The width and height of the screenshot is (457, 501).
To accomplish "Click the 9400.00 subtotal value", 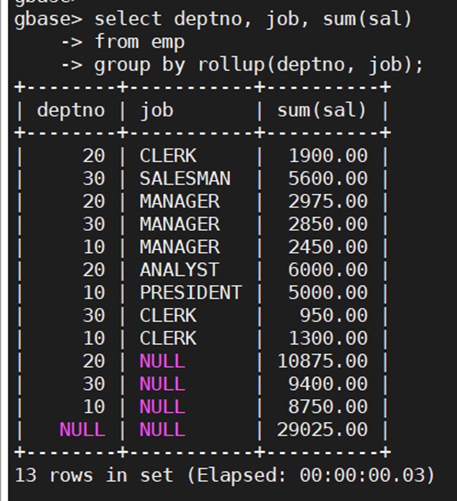I will tap(328, 384).
